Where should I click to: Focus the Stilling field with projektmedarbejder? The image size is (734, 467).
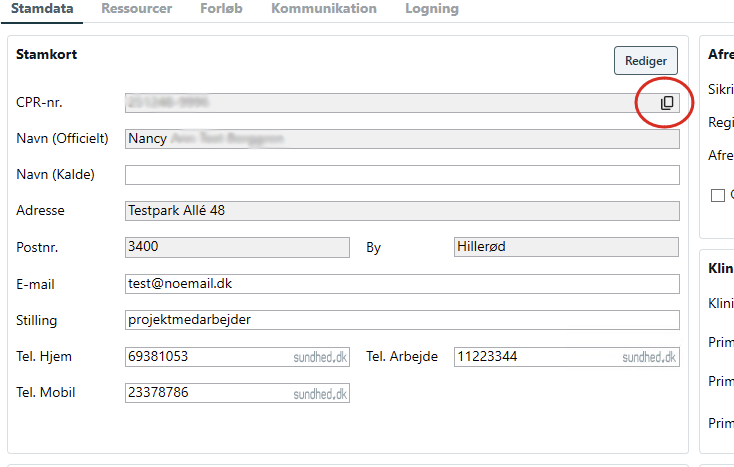pyautogui.click(x=401, y=320)
